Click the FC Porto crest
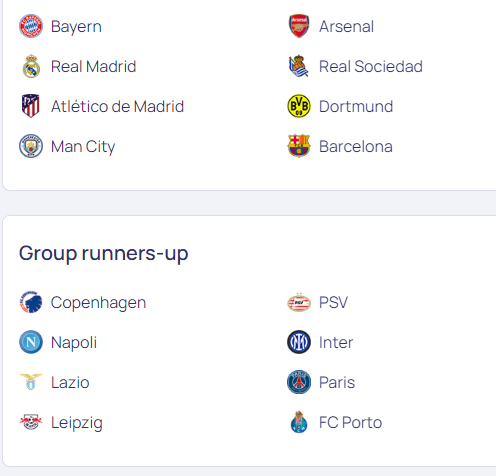The width and height of the screenshot is (496, 476). pos(299,422)
